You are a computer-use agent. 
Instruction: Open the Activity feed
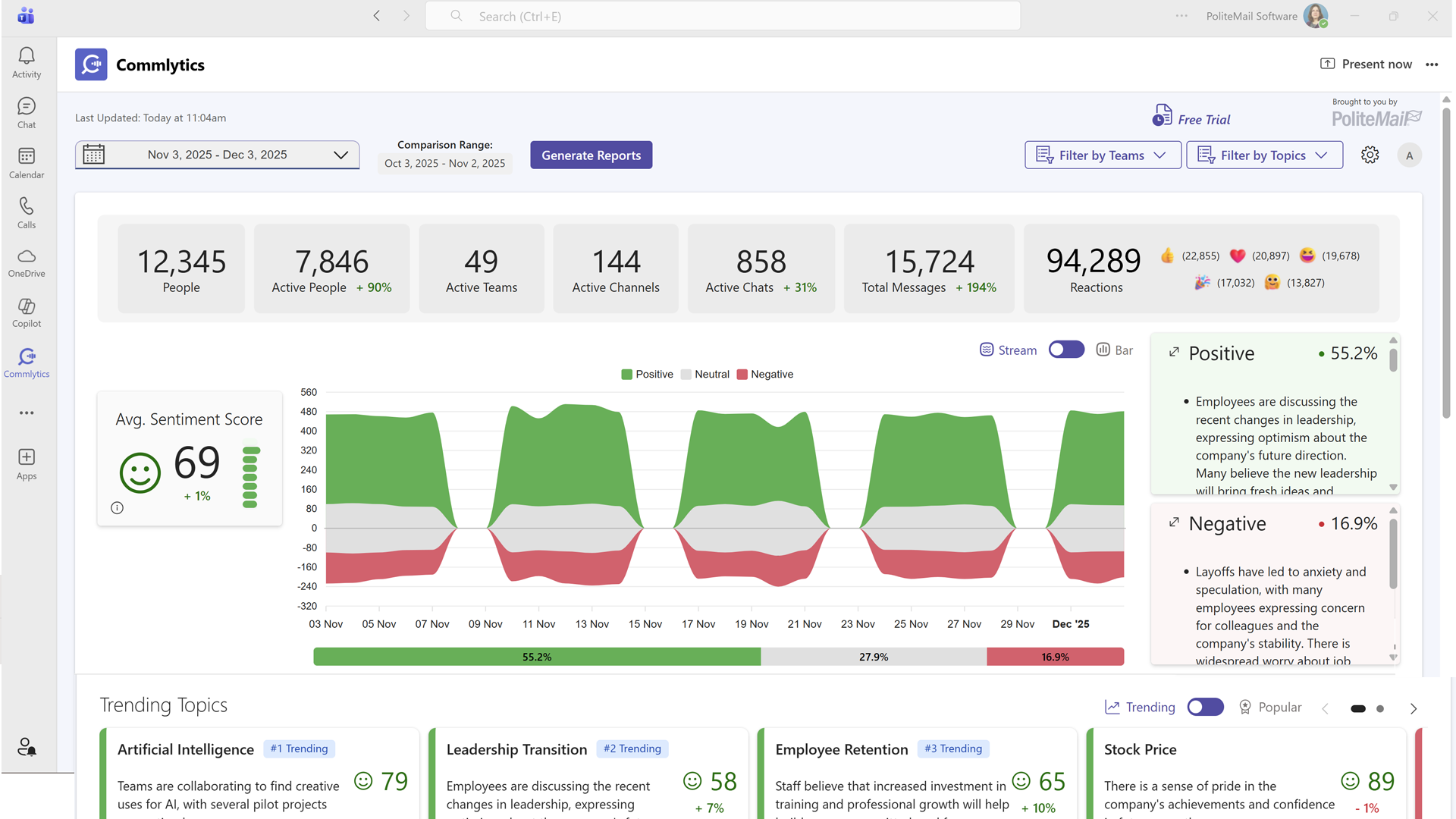[27, 62]
